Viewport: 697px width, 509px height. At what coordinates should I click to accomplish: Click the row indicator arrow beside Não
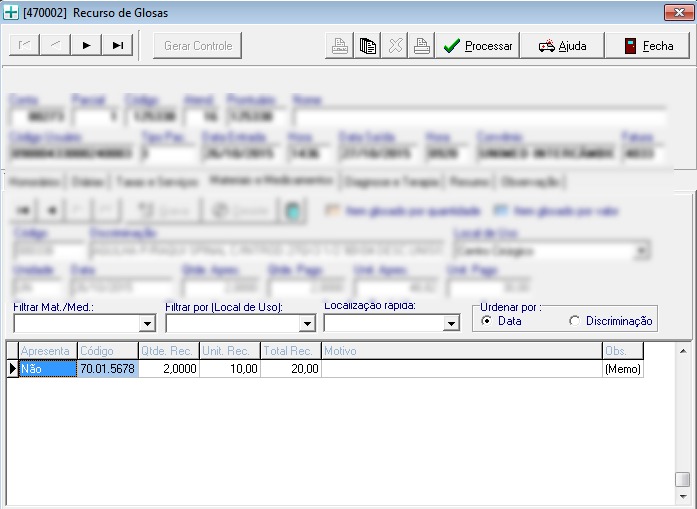[x=12, y=369]
